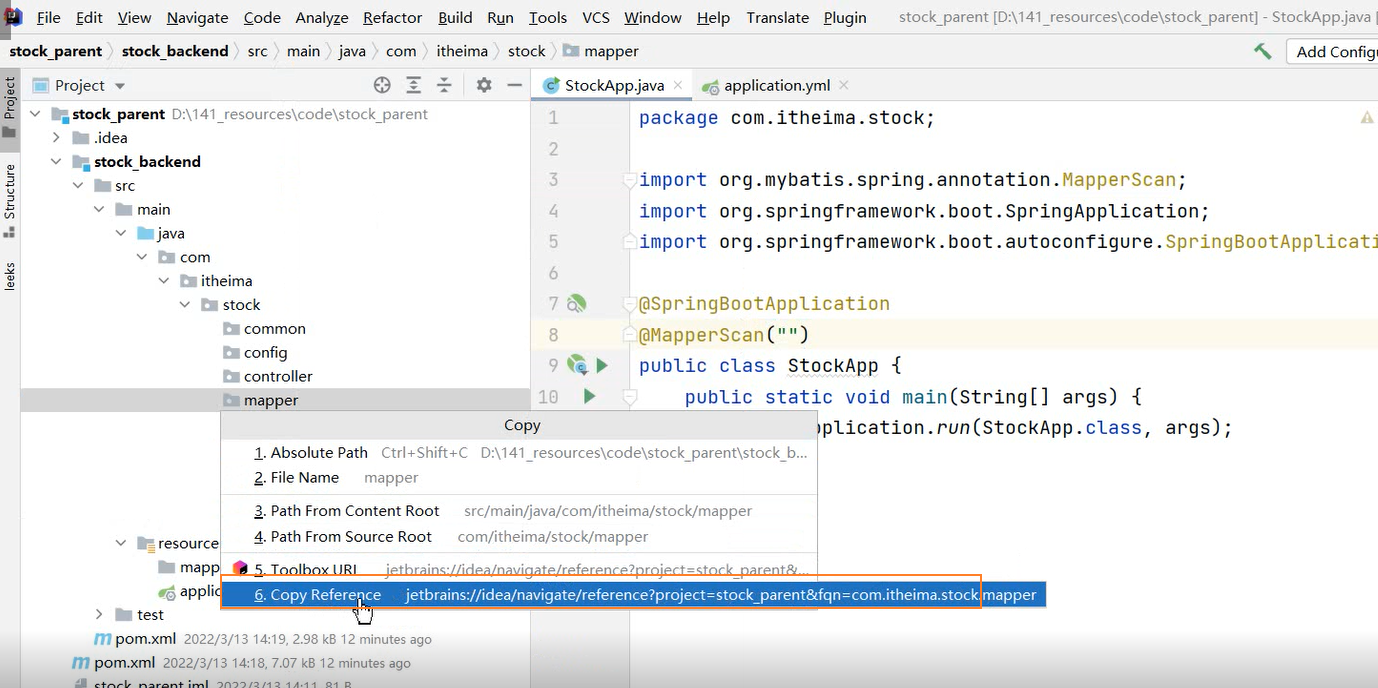Click the build hammer icon
The image size is (1378, 688).
[1263, 51]
